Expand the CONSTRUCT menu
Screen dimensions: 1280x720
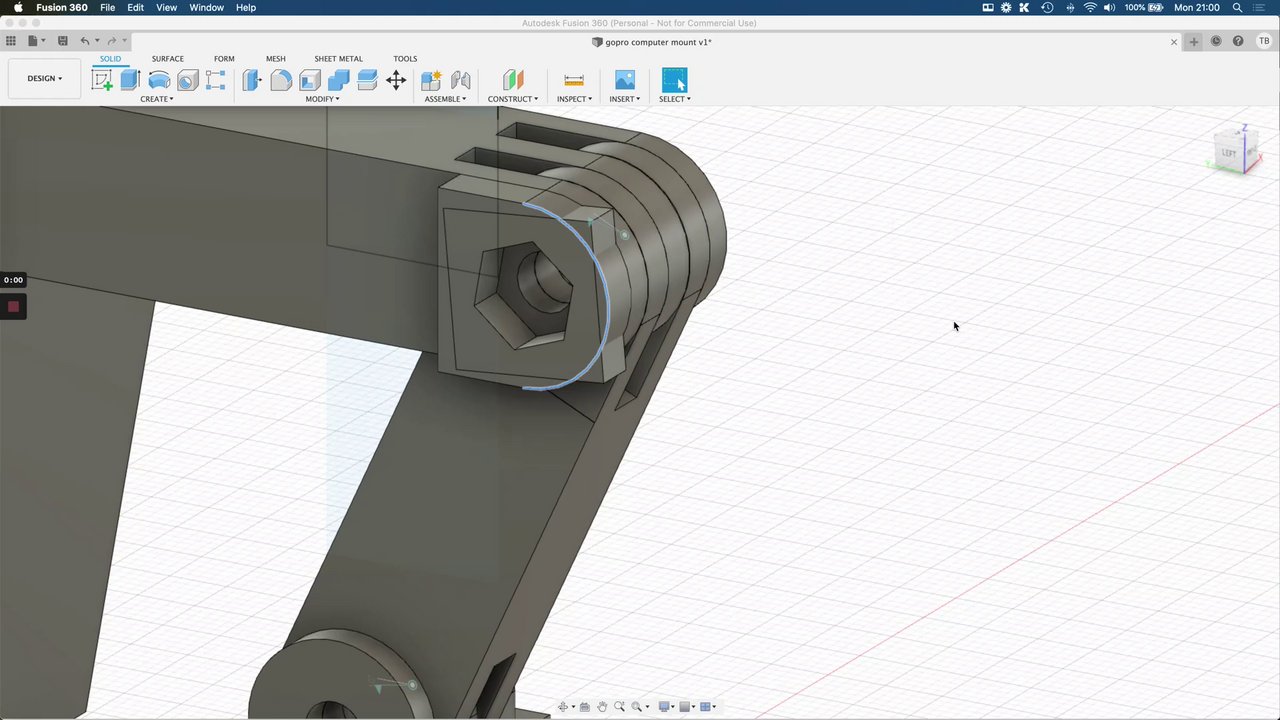[513, 99]
